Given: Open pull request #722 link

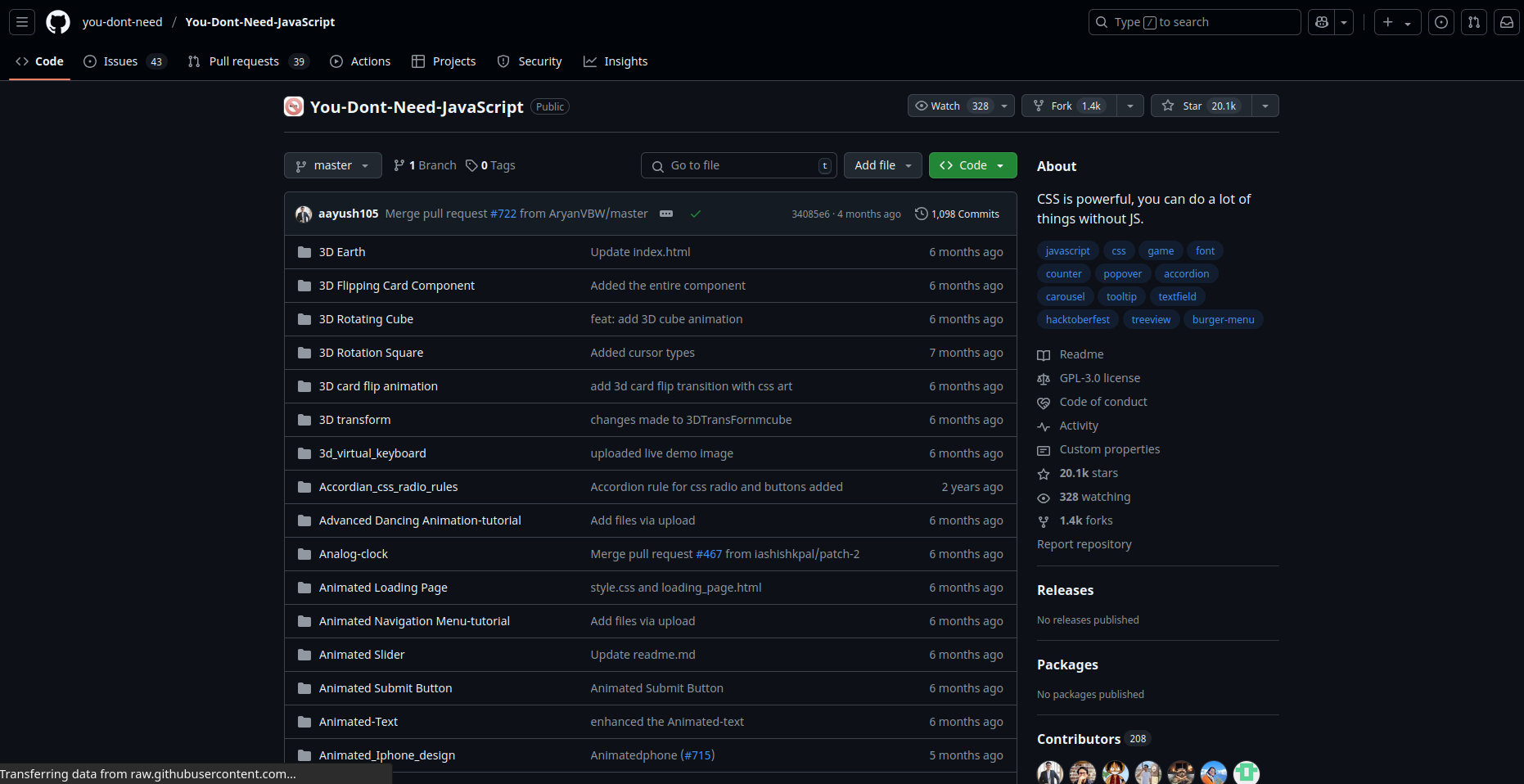Looking at the screenshot, I should tap(503, 214).
